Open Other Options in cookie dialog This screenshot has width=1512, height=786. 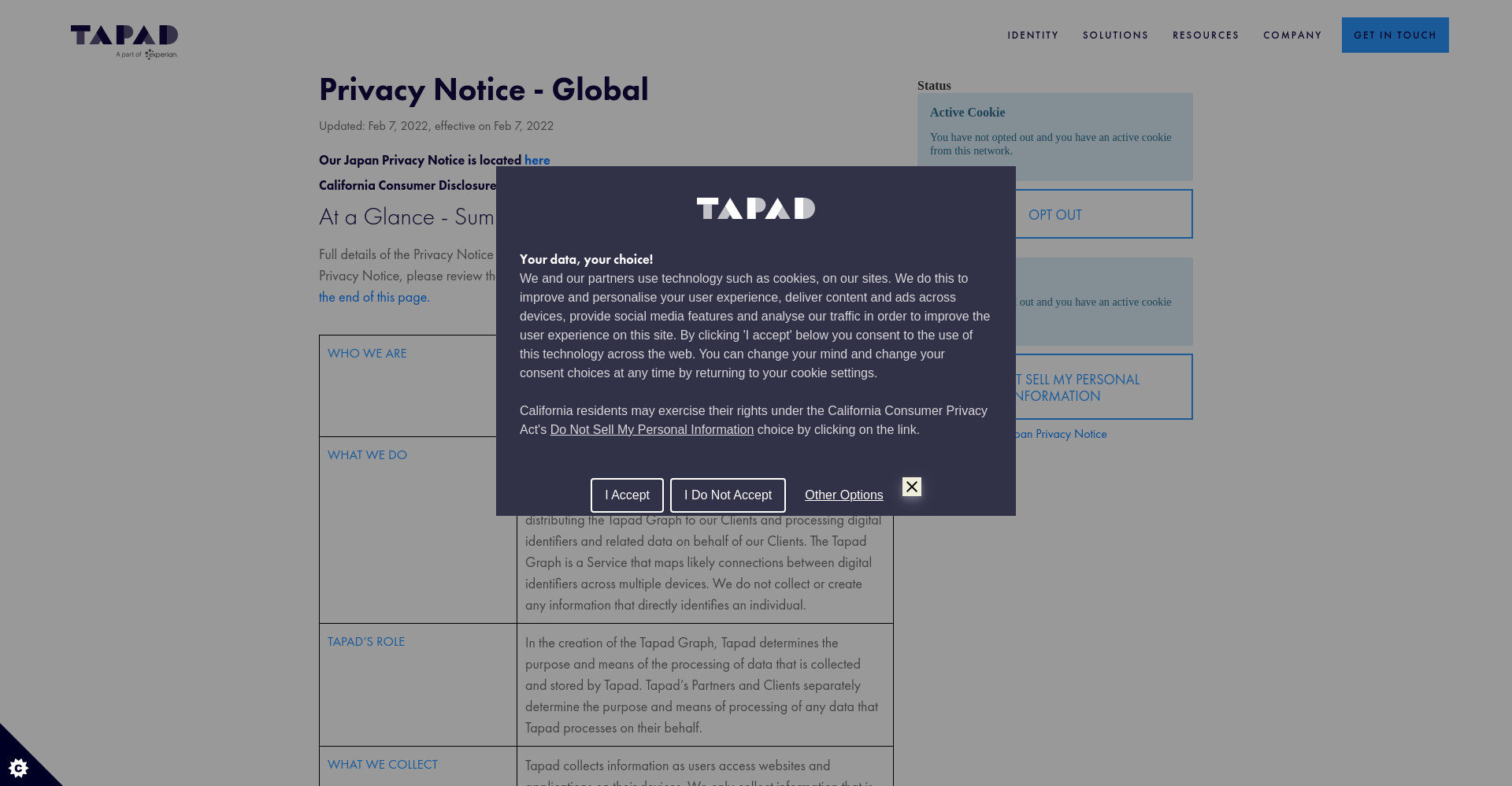[x=843, y=495]
